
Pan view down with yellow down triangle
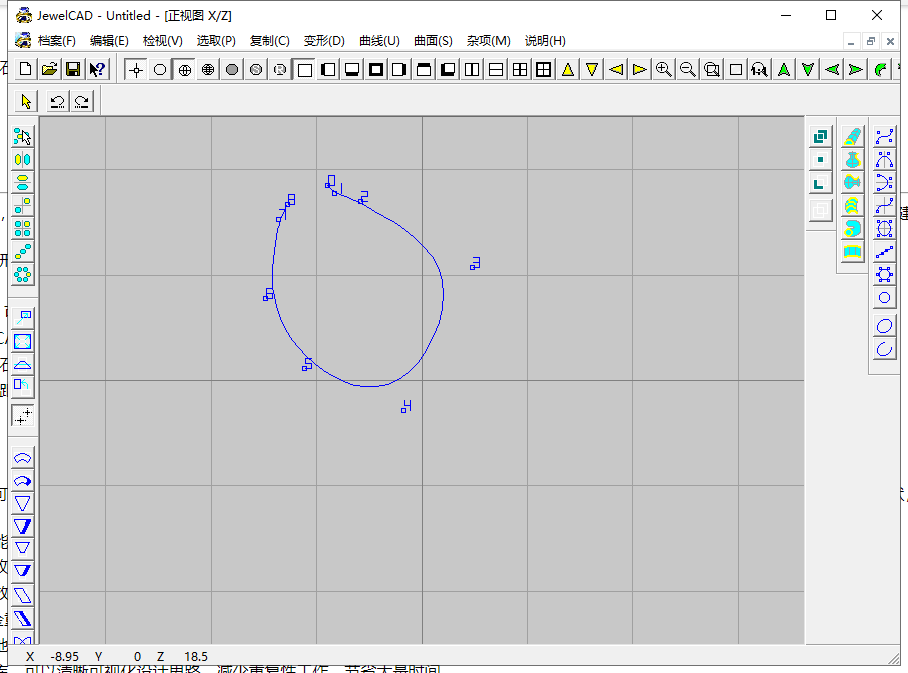click(592, 70)
